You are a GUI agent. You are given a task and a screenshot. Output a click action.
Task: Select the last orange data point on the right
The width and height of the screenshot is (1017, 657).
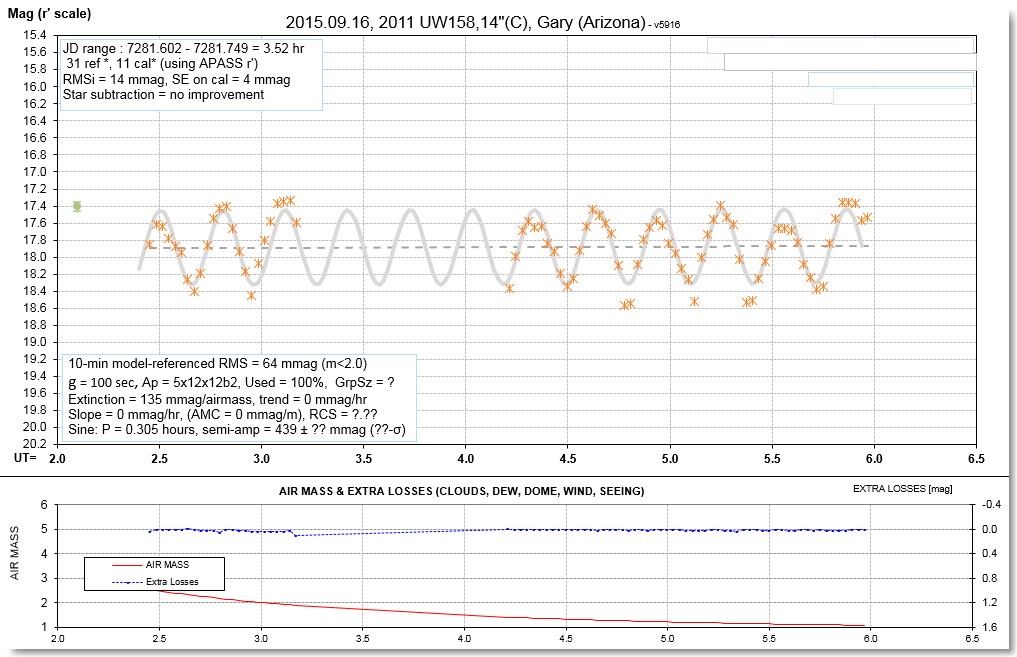click(867, 217)
